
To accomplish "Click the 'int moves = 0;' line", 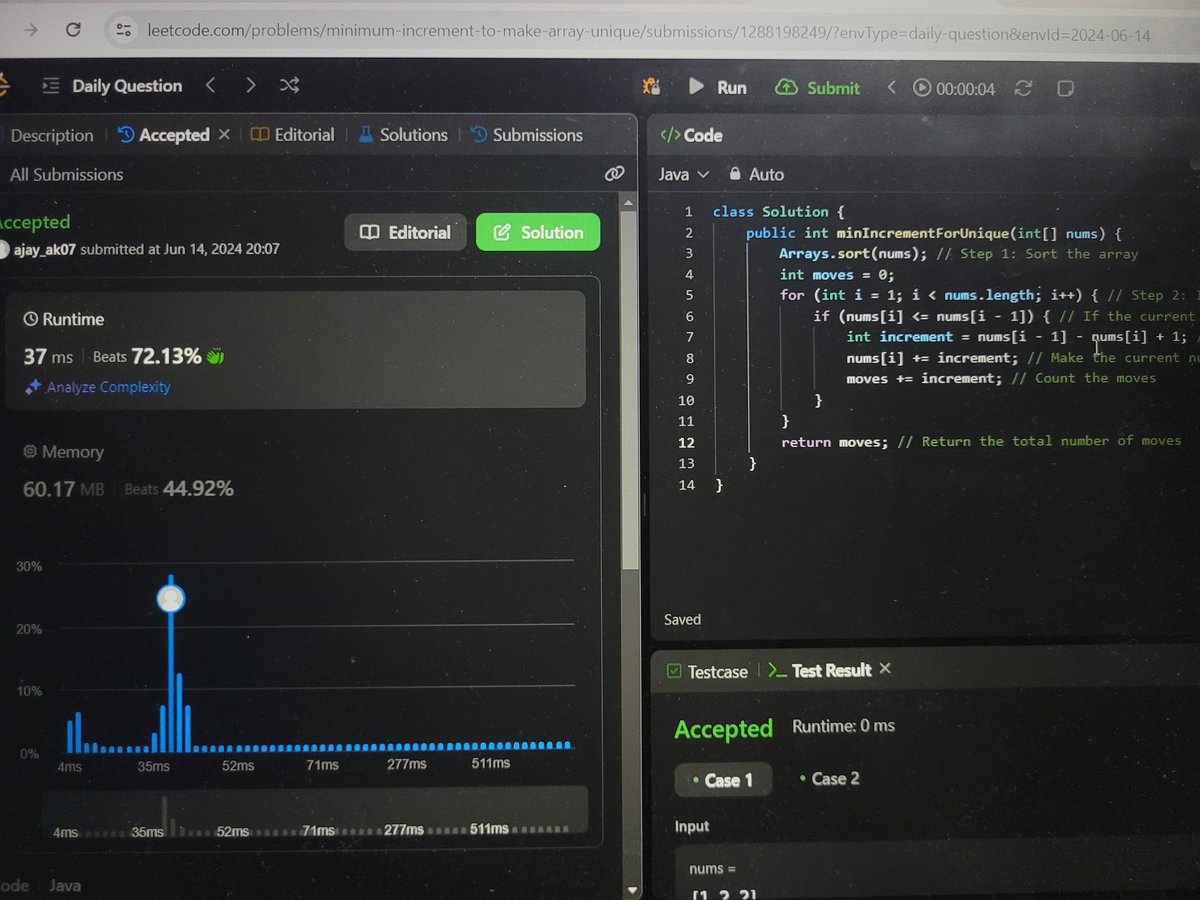I will (836, 275).
